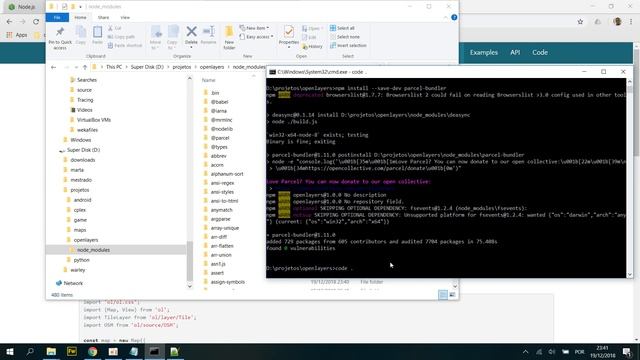640x360 pixels.
Task: Click POR language indicator in tray
Action: [579, 352]
